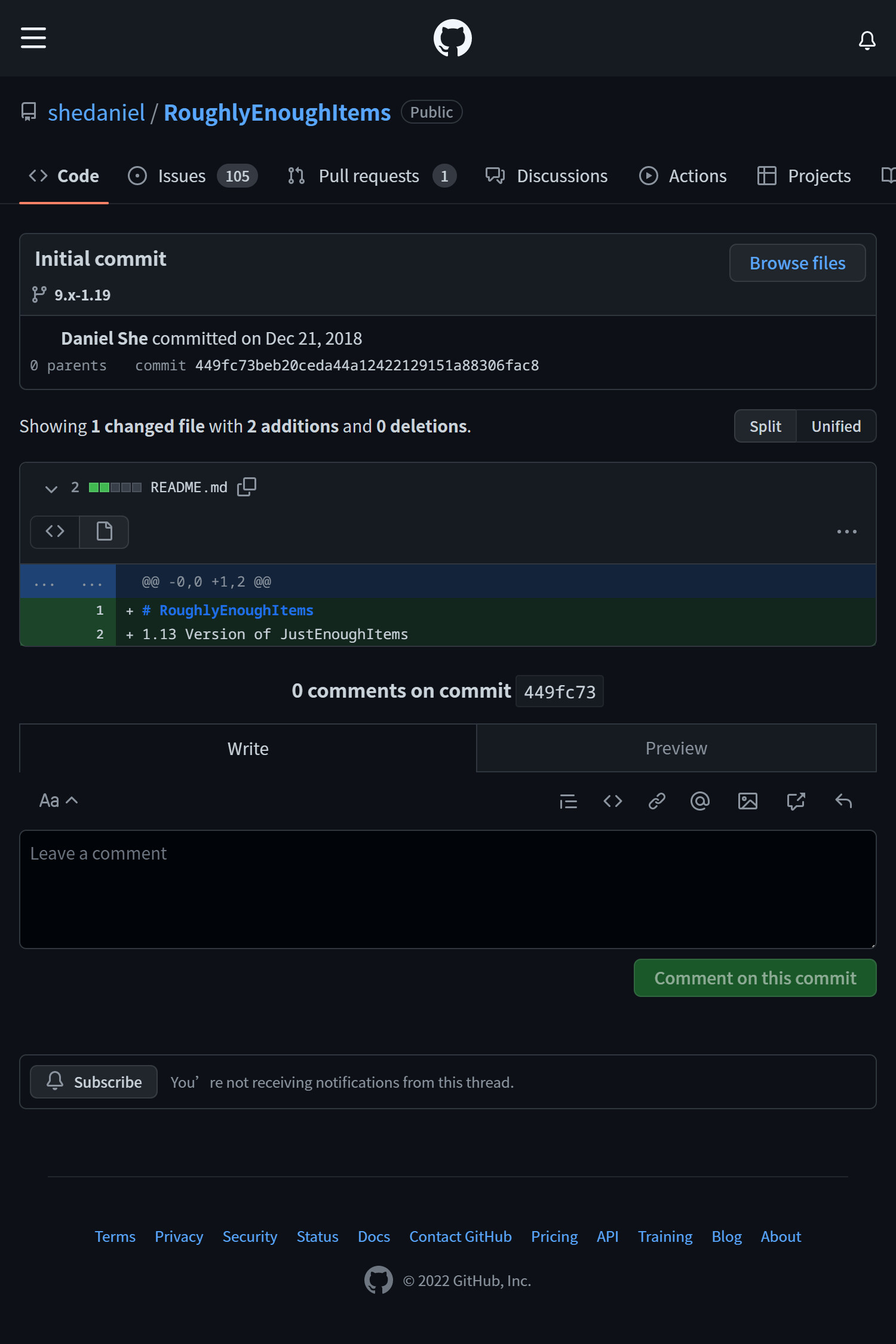The image size is (896, 1344).
Task: Open the Contact GitHub footer link
Action: [461, 1236]
